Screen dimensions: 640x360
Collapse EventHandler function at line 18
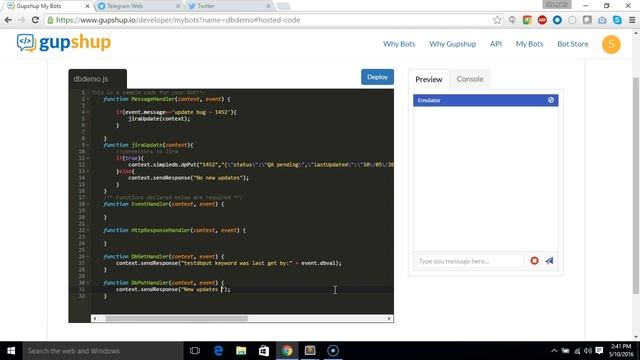(88, 204)
